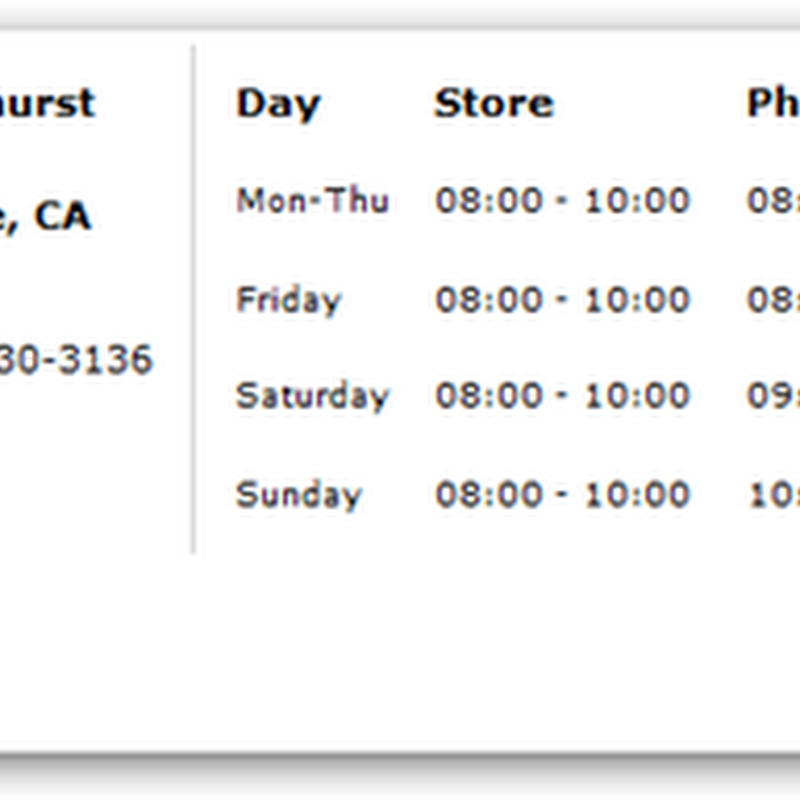800x800 pixels.
Task: Click Sunday's store hours 08:00 - 10:00
Action: click(562, 494)
